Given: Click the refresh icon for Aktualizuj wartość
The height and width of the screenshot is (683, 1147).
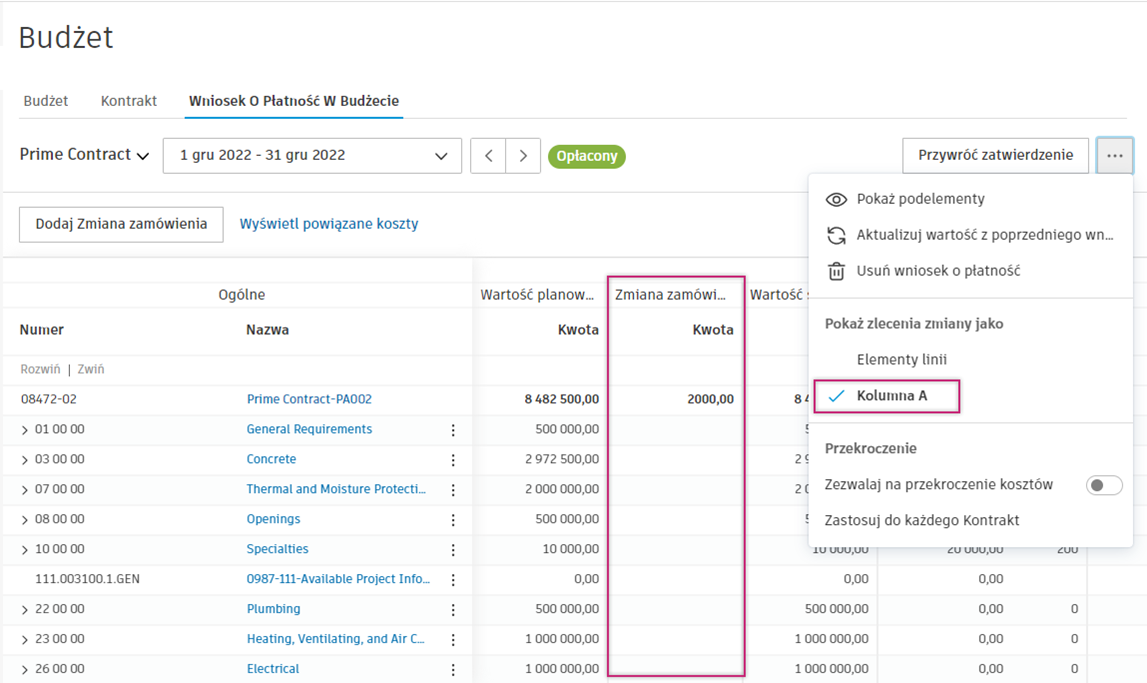Looking at the screenshot, I should [836, 235].
